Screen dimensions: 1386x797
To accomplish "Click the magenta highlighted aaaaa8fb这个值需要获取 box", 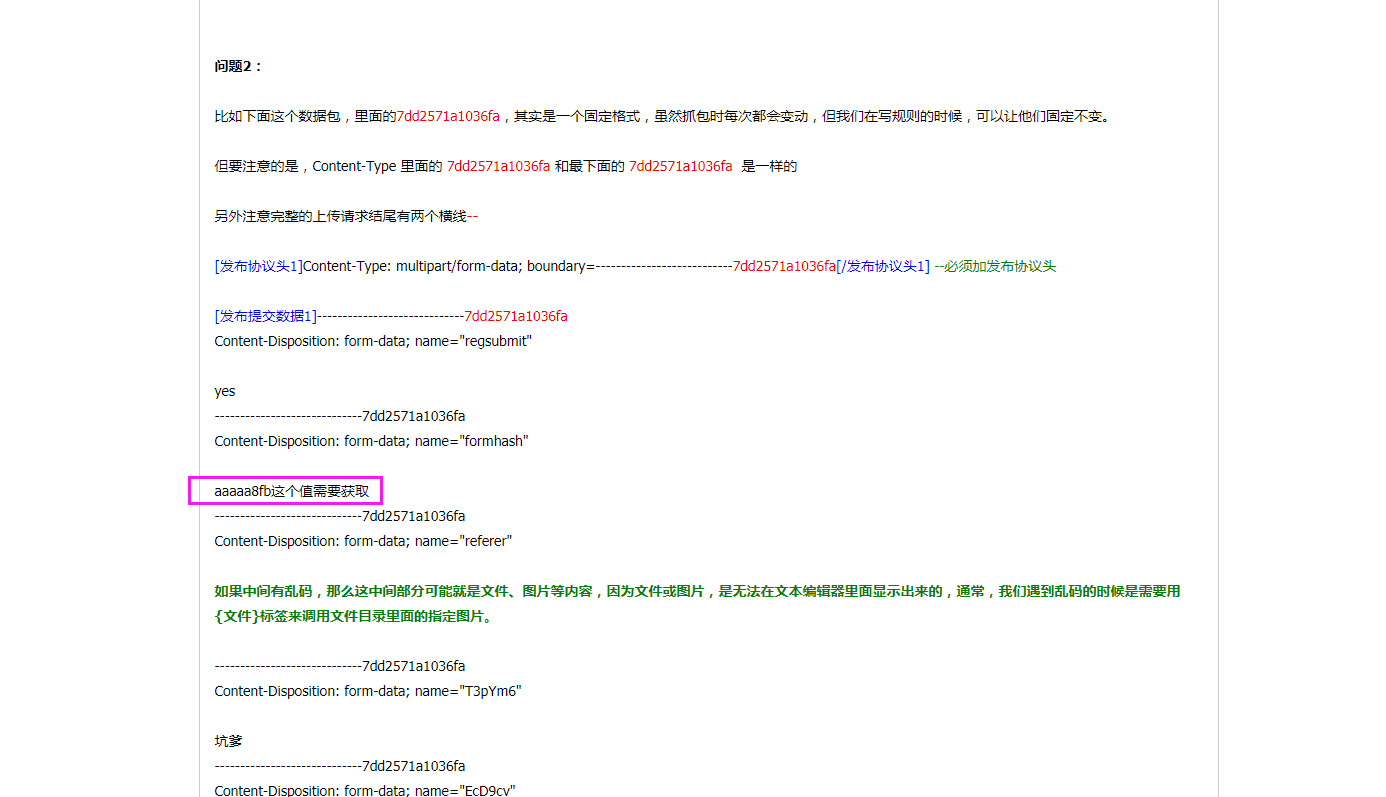I will 284,490.
